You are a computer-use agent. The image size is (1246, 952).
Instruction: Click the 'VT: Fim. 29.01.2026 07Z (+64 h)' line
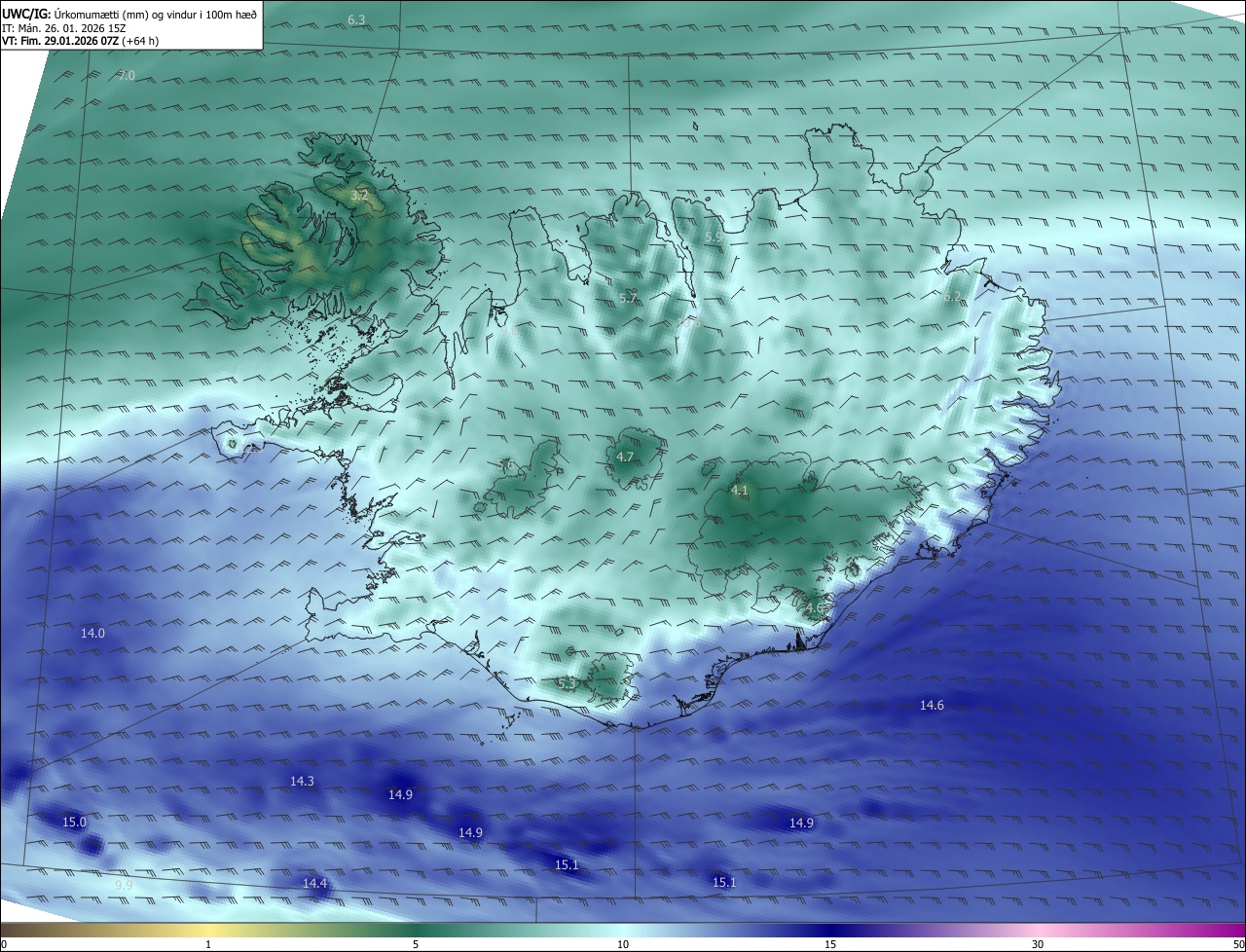(x=80, y=41)
